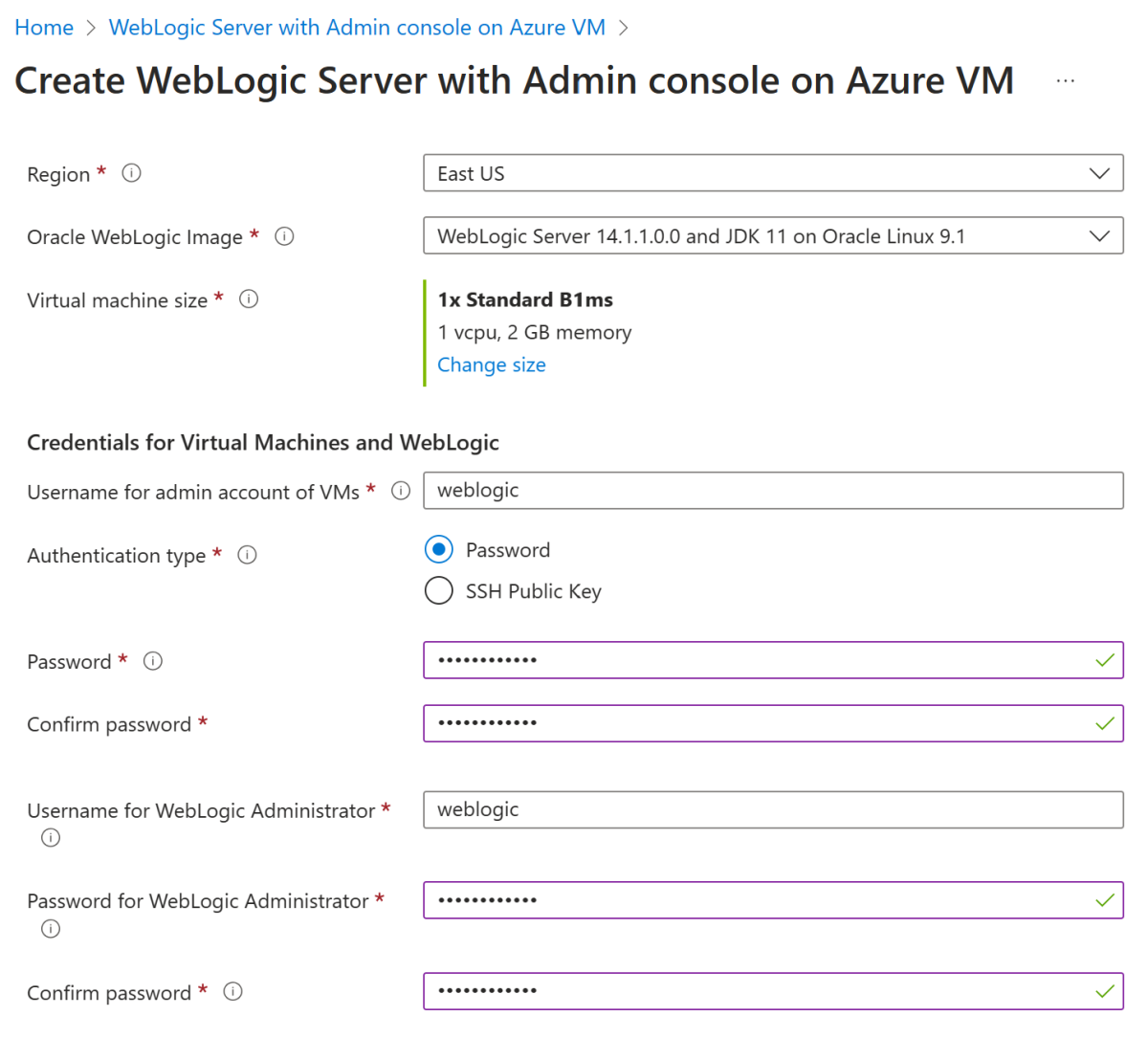Open the WebLogic Server breadcrumb entry
Viewport: 1148px width, 1038px height.
(x=357, y=27)
